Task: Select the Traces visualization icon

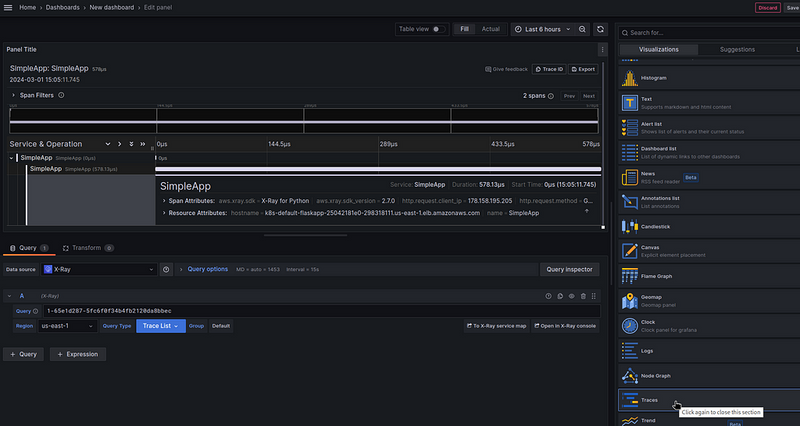Action: coord(630,400)
